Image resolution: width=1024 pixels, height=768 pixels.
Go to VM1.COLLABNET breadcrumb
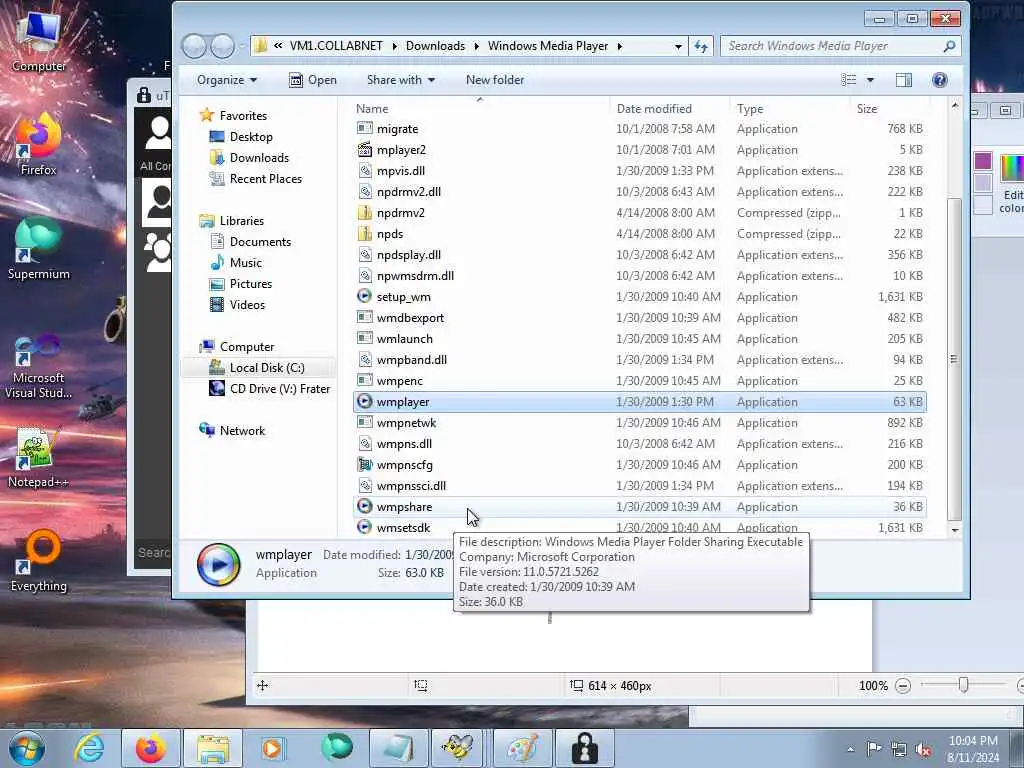(x=336, y=46)
